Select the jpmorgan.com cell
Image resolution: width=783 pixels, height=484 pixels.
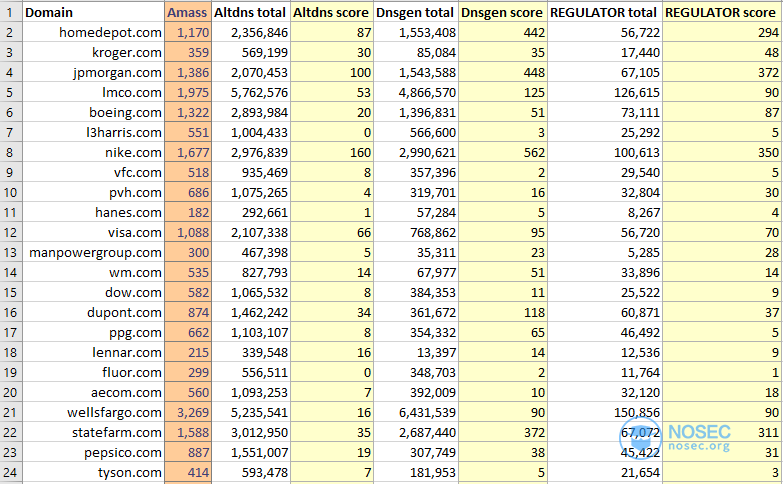point(93,72)
